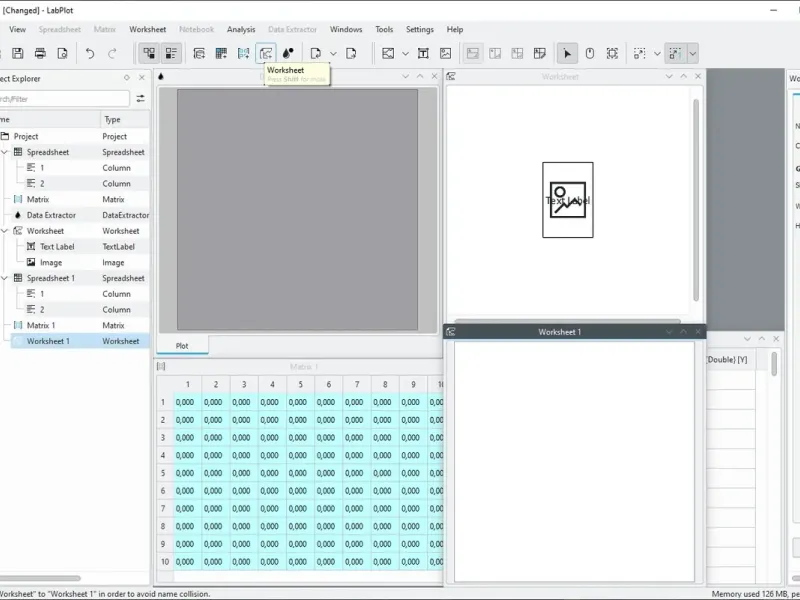Click the break layout toolbar icon

pos(540,54)
